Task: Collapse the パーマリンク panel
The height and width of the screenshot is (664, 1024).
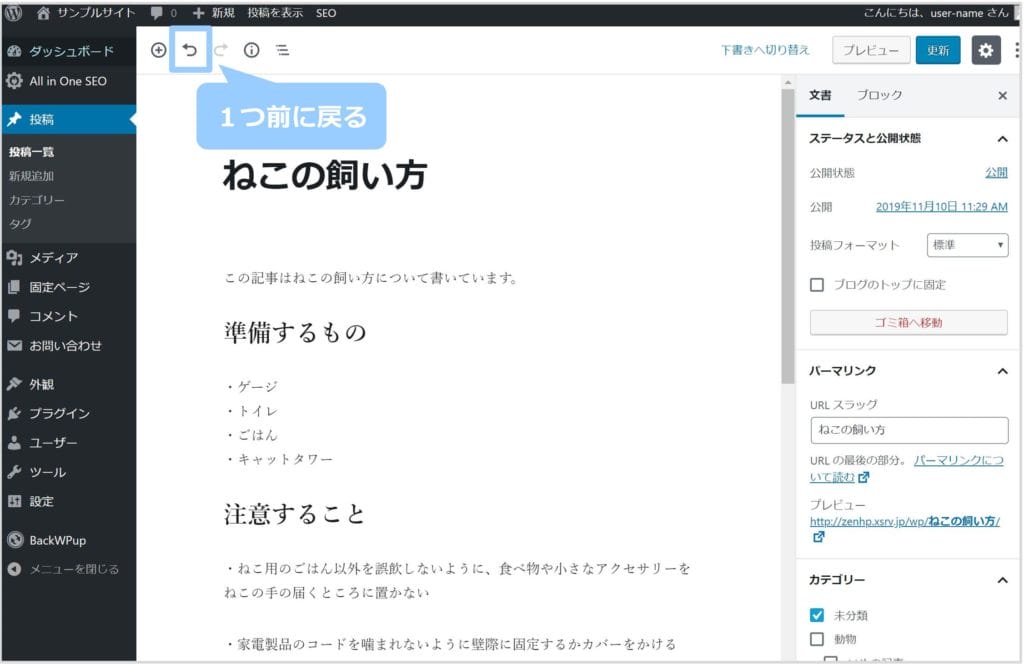Action: [x=1002, y=371]
